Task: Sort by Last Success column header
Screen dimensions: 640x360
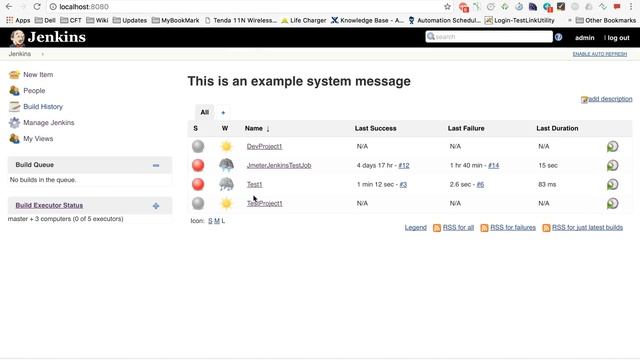Action: point(376,128)
